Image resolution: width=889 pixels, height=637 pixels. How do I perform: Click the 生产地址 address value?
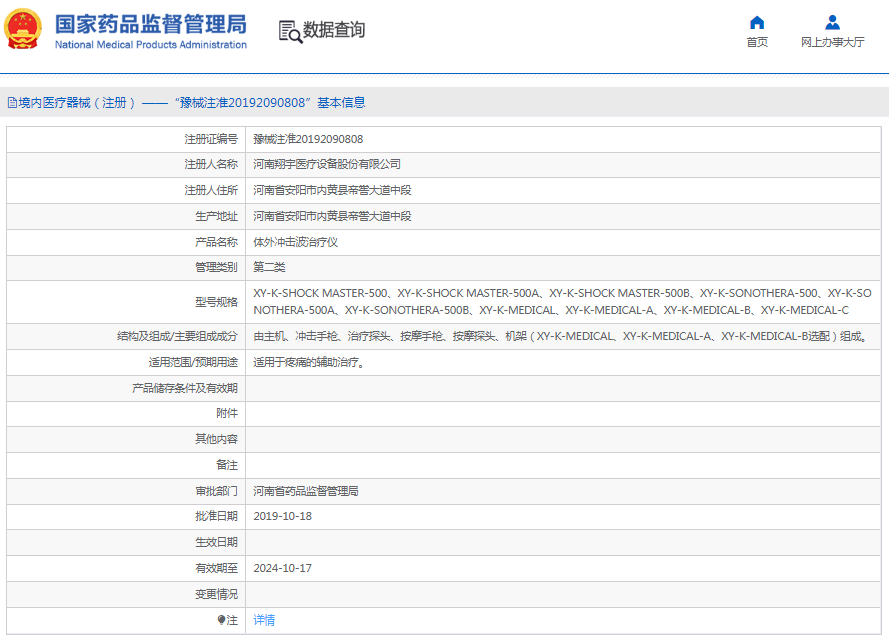click(332, 216)
